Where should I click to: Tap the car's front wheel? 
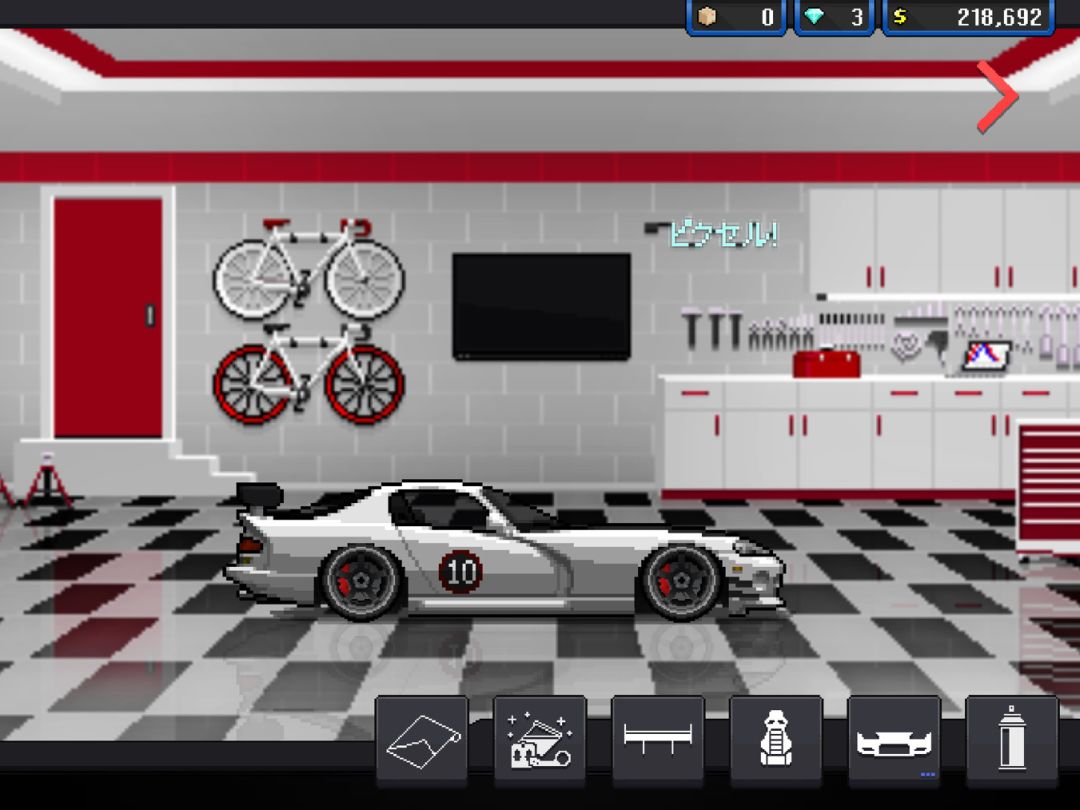click(681, 582)
